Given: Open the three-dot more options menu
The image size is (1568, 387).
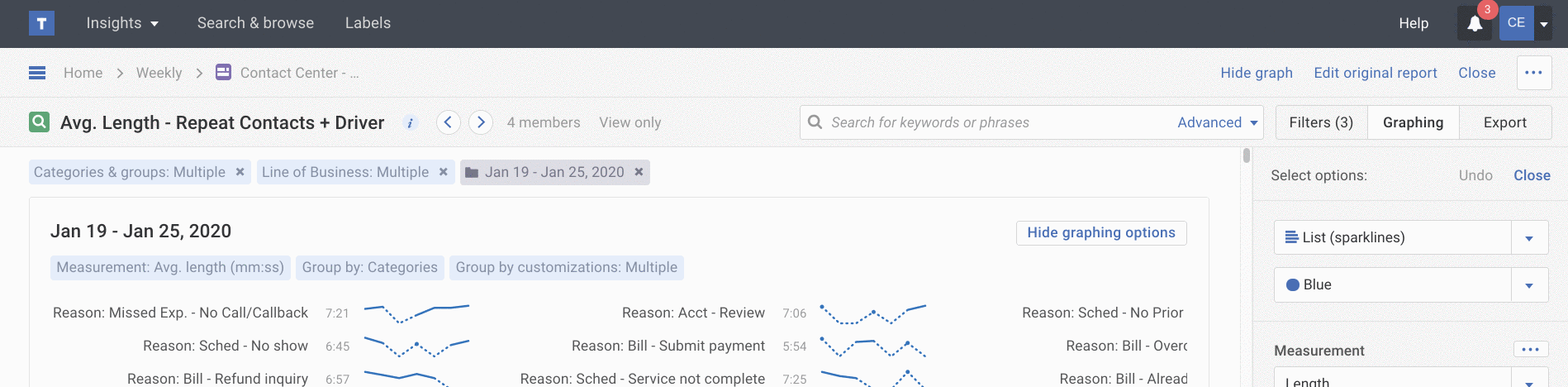Looking at the screenshot, I should tap(1533, 73).
